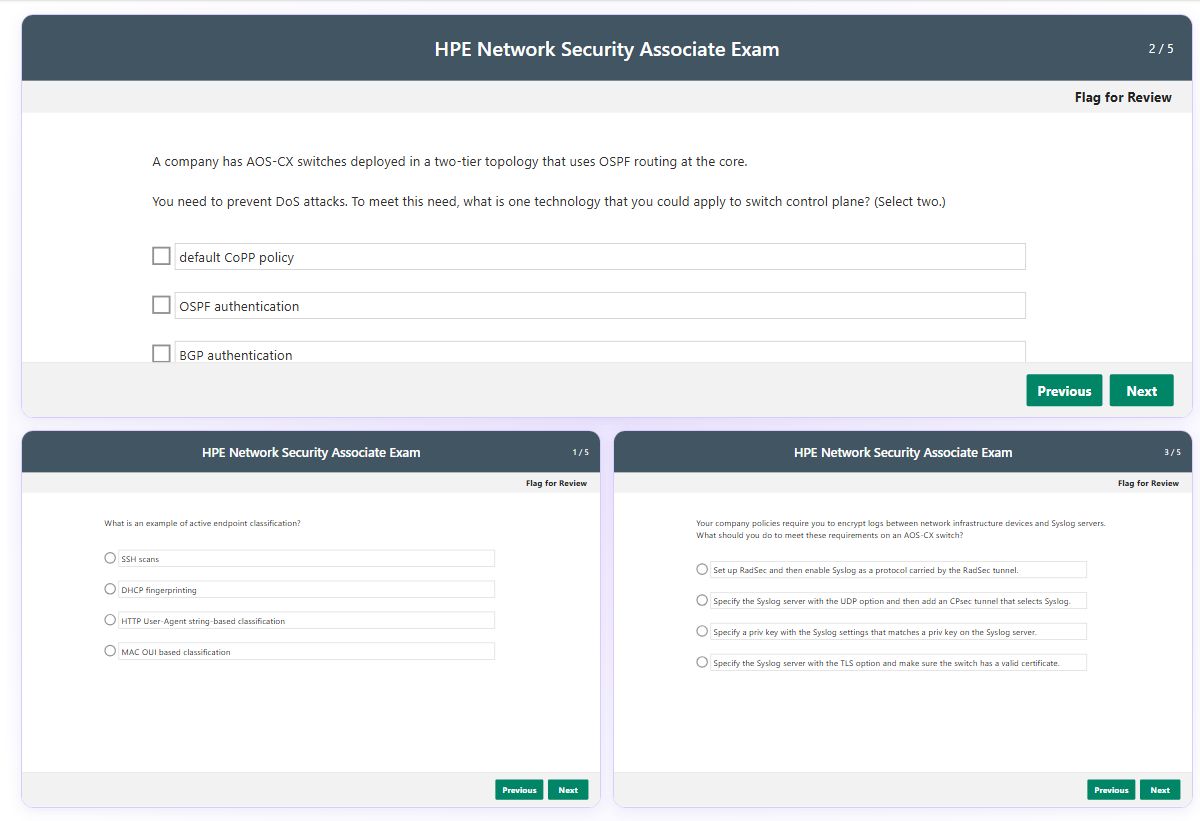The image size is (1200, 821).
Task: Click the BGP authentication answer field
Action: click(600, 353)
